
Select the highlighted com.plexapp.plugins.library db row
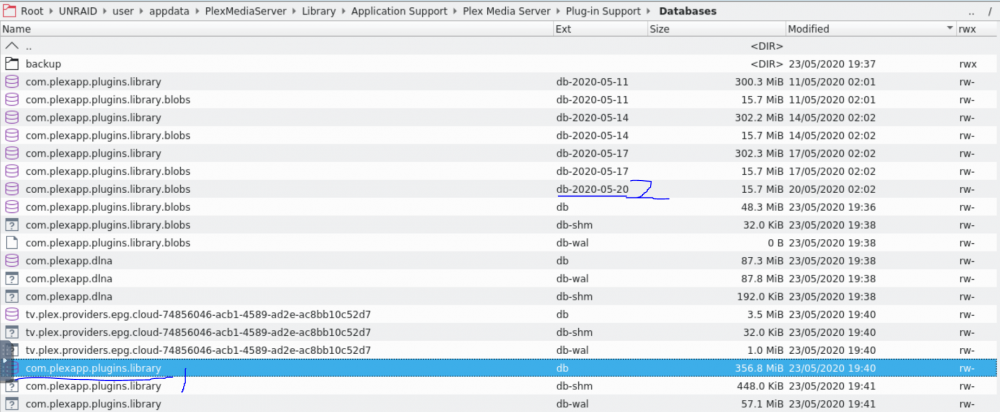point(500,368)
